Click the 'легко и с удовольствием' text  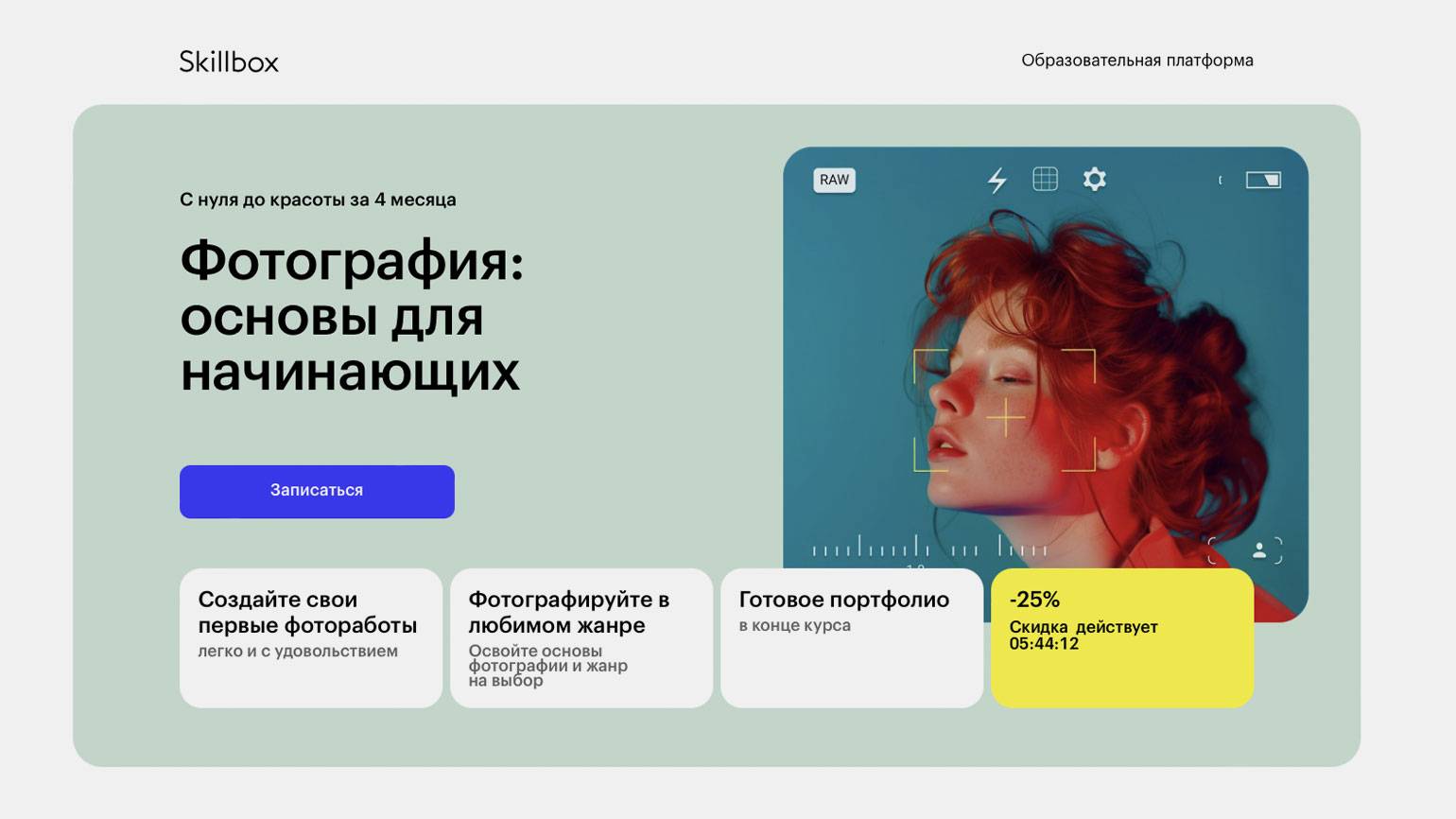point(298,651)
